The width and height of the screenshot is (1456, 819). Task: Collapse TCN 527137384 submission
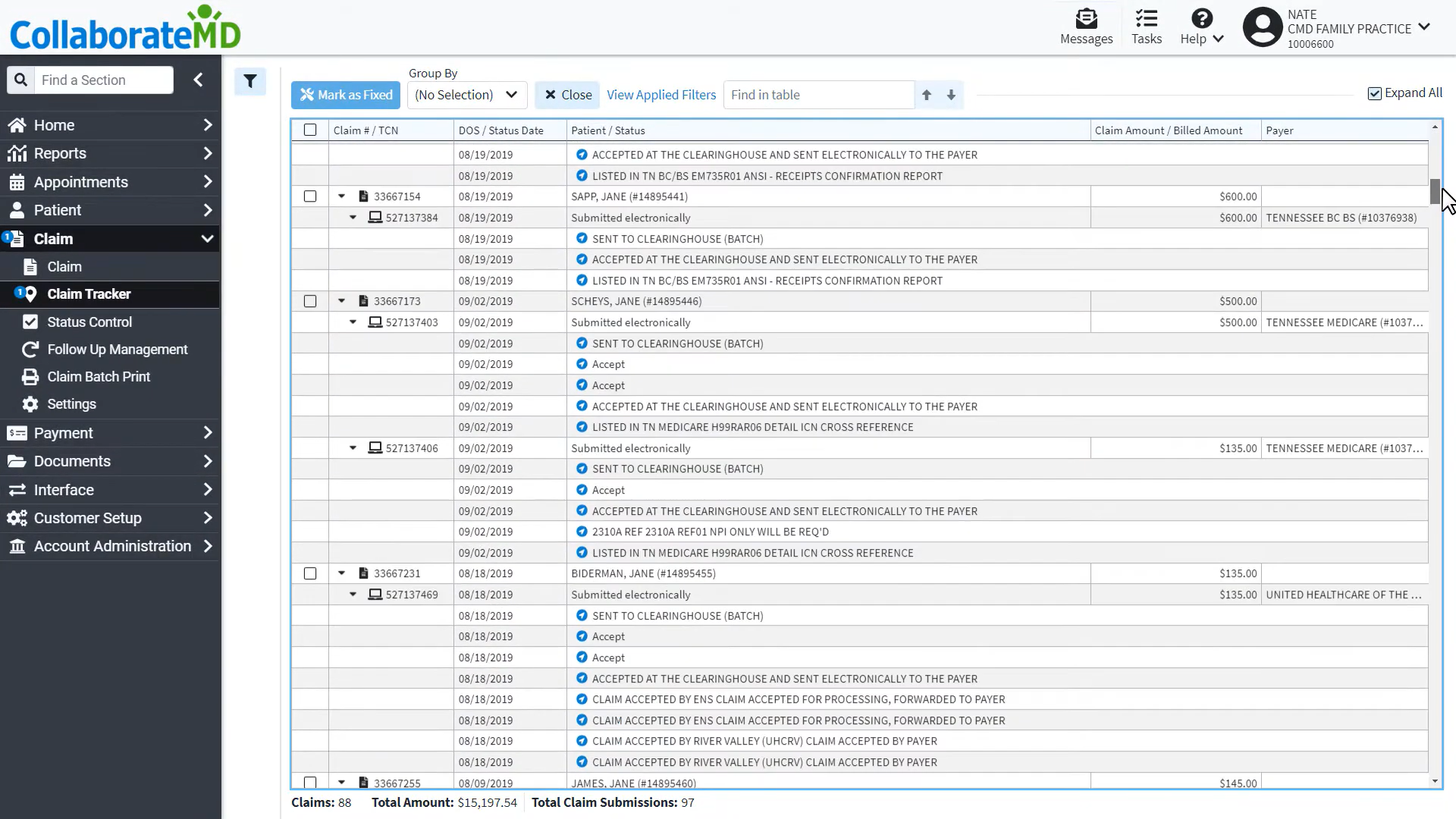tap(353, 218)
